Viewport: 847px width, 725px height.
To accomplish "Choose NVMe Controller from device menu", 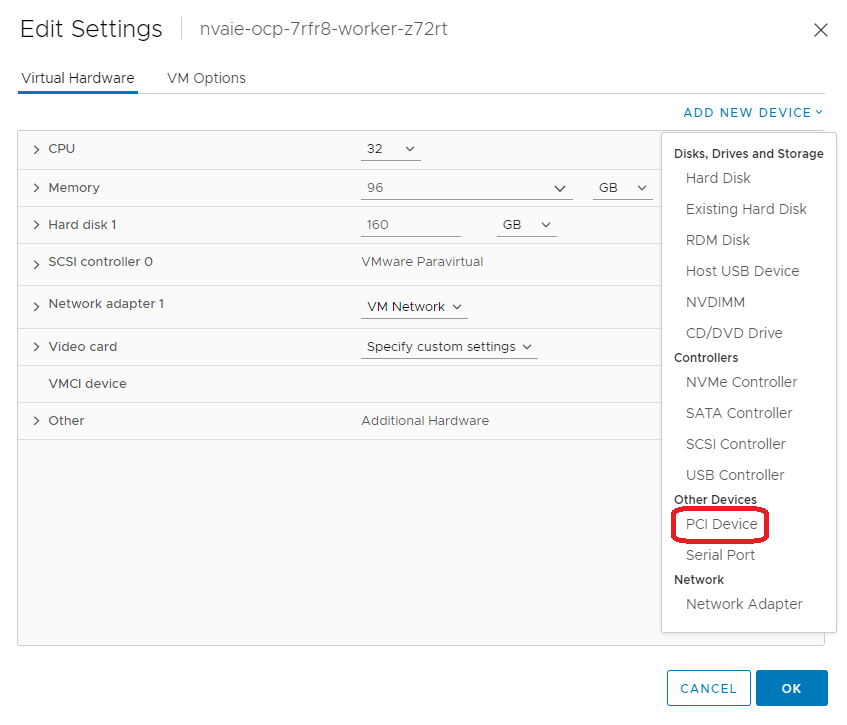I will click(741, 382).
